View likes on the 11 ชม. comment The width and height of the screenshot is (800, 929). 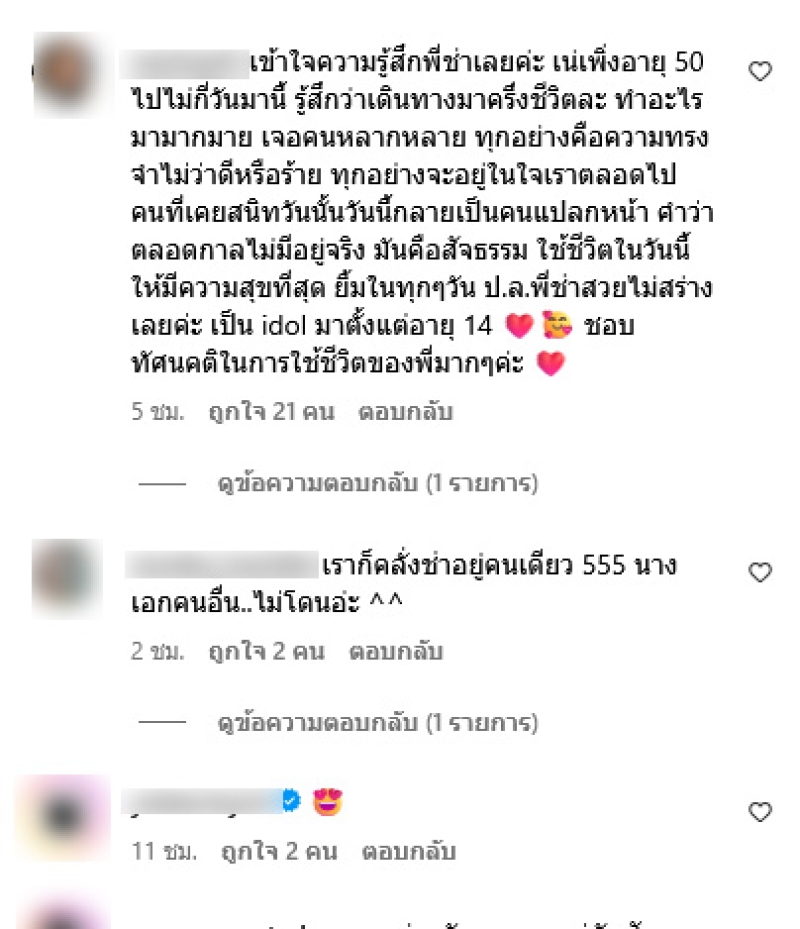click(279, 851)
